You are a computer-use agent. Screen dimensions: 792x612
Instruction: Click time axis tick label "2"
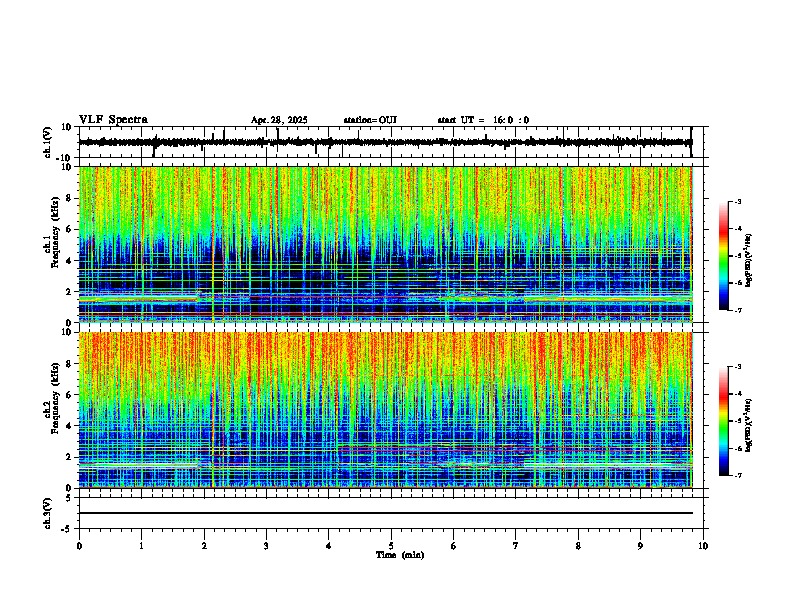[204, 546]
